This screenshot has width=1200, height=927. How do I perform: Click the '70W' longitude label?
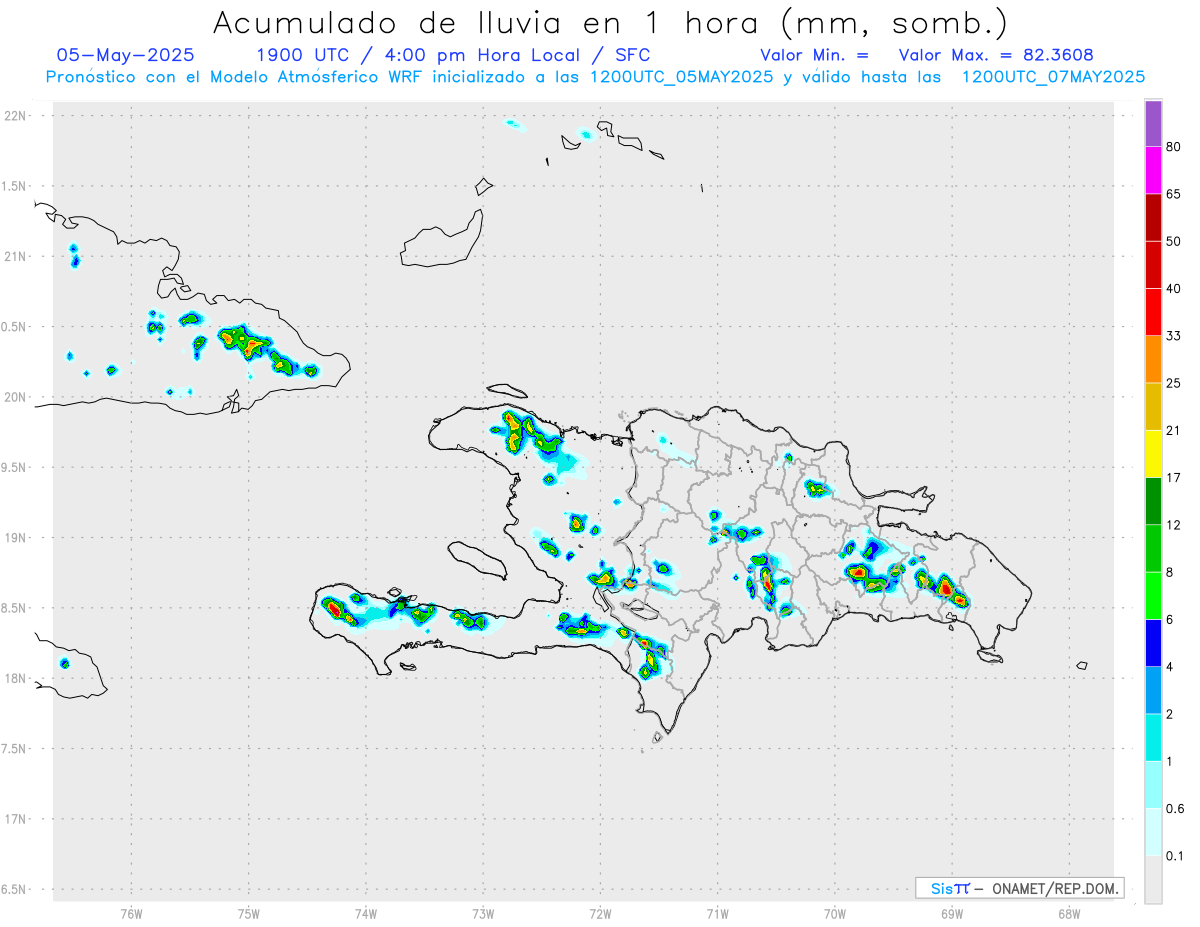[x=835, y=913]
